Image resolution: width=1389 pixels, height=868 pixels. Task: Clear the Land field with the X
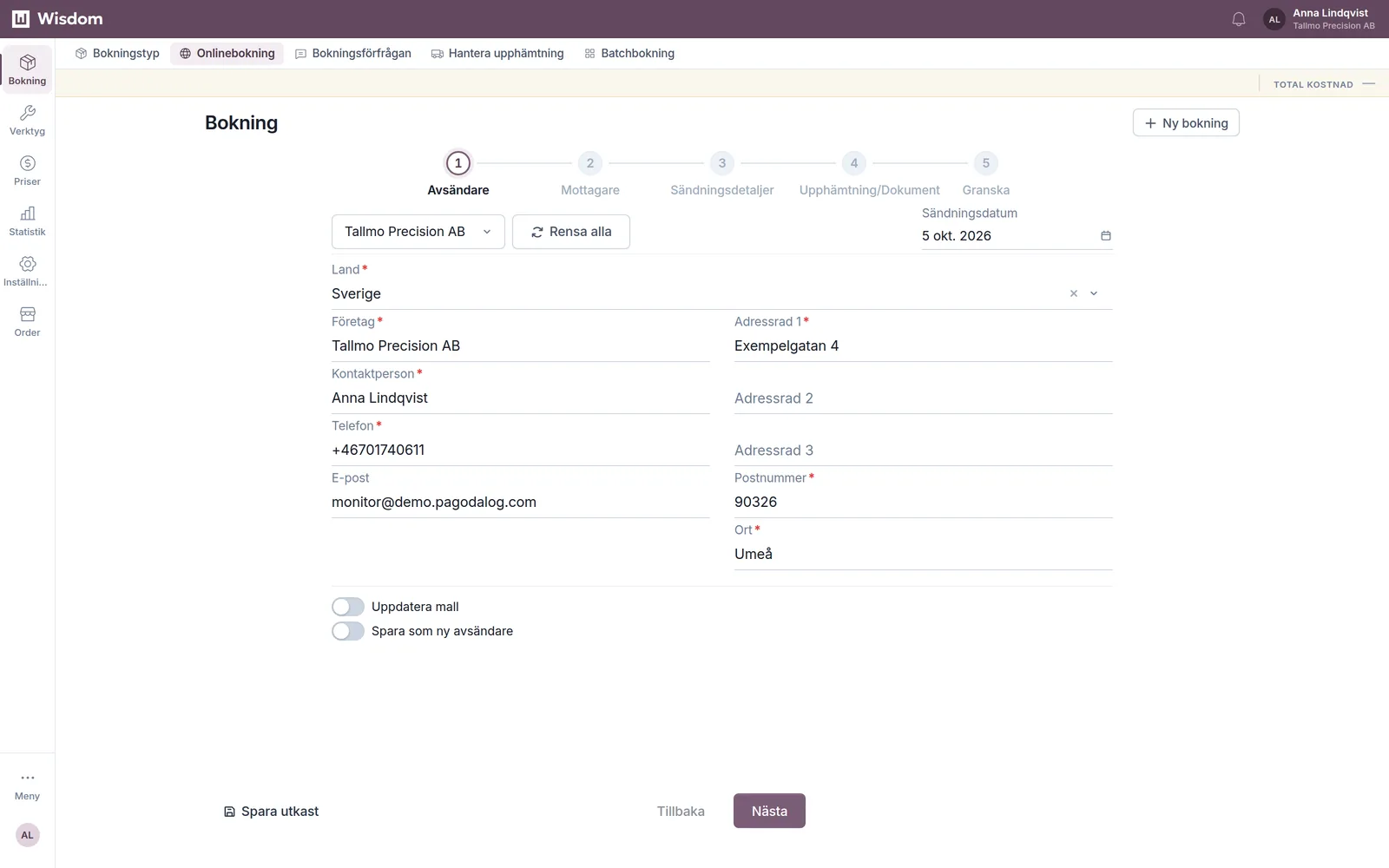1074,293
